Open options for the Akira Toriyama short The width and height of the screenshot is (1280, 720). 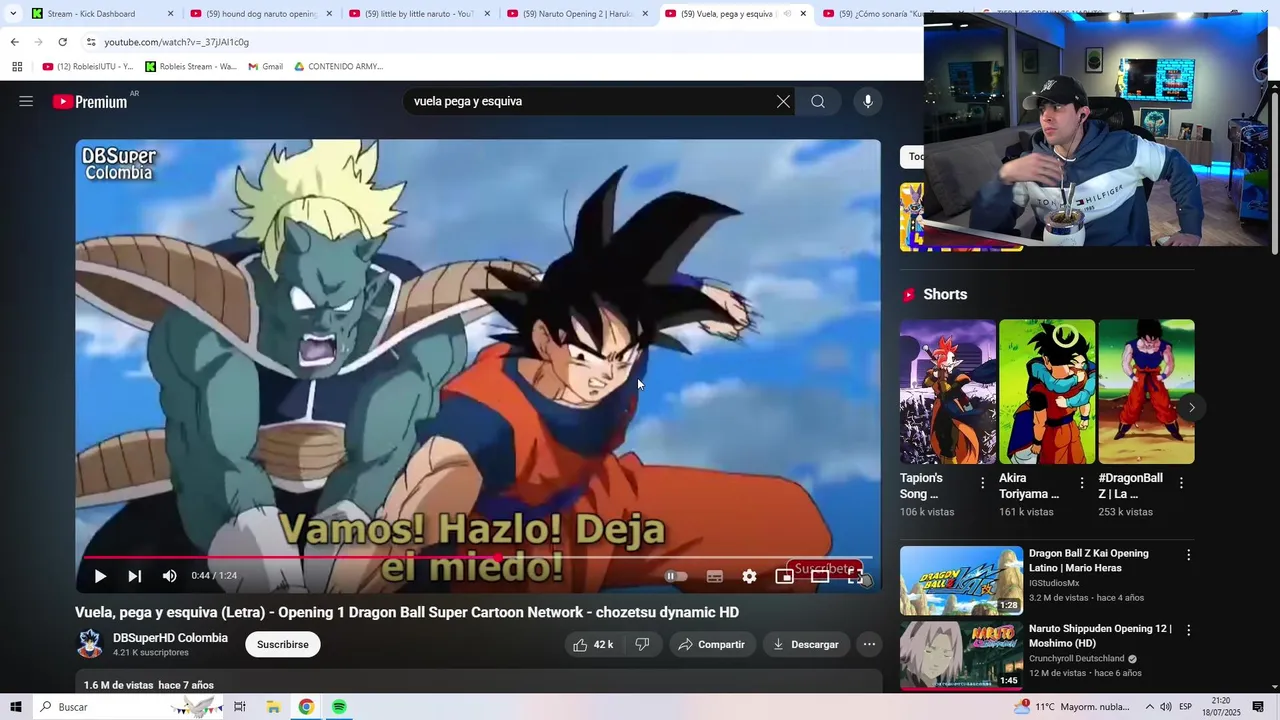tap(1081, 483)
